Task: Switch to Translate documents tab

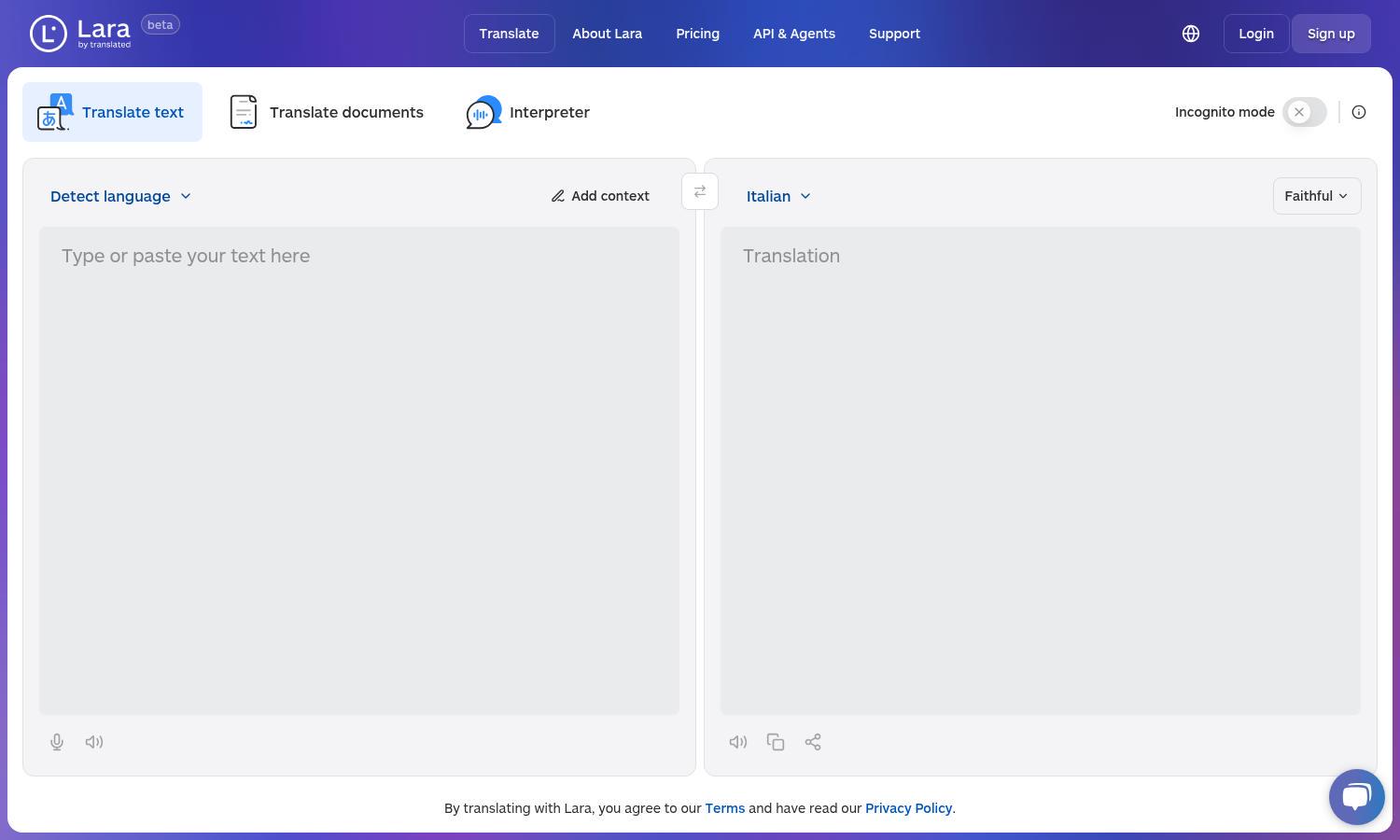Action: point(327,112)
